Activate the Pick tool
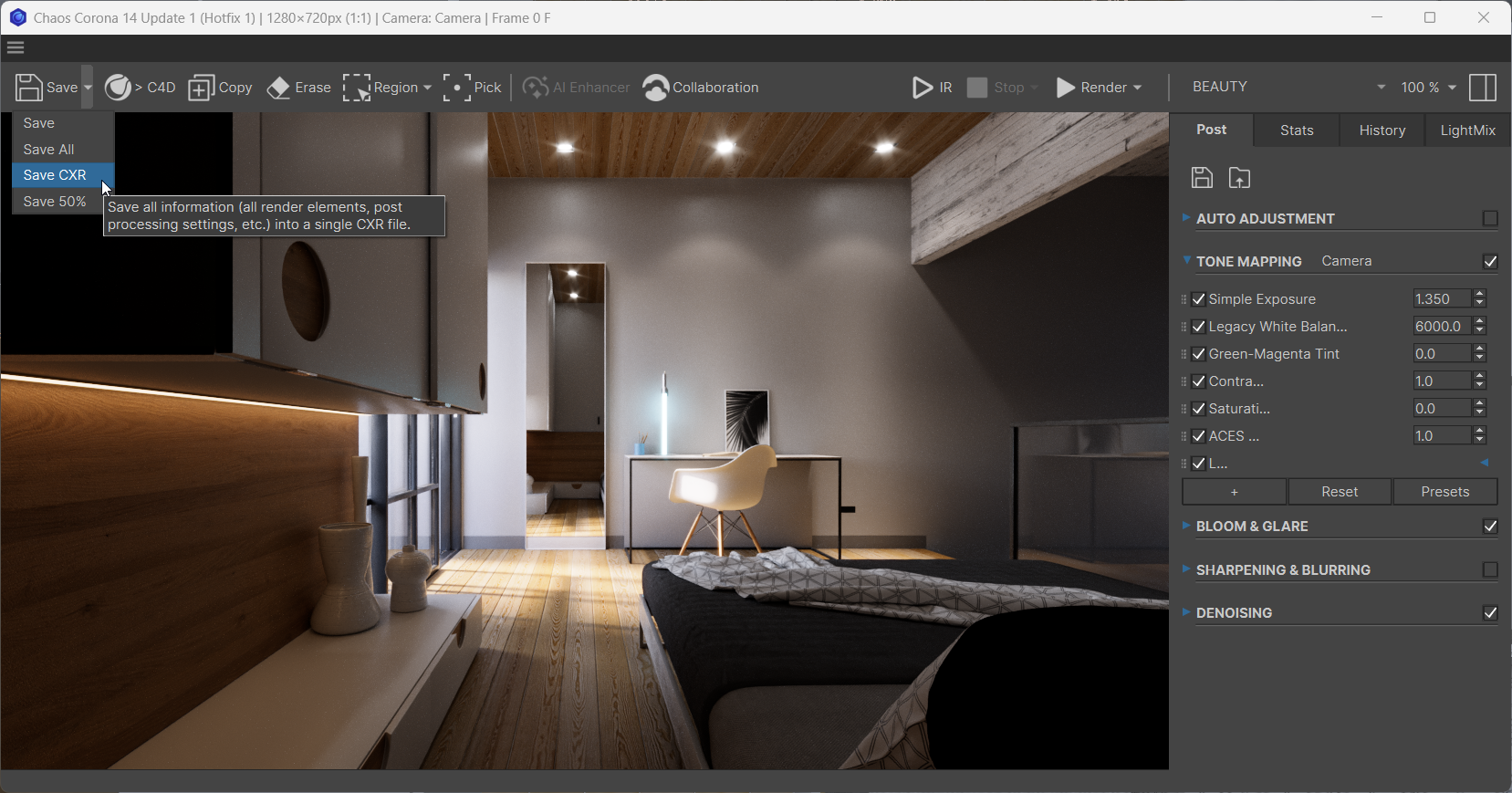Viewport: 1512px width, 793px height. click(x=472, y=88)
